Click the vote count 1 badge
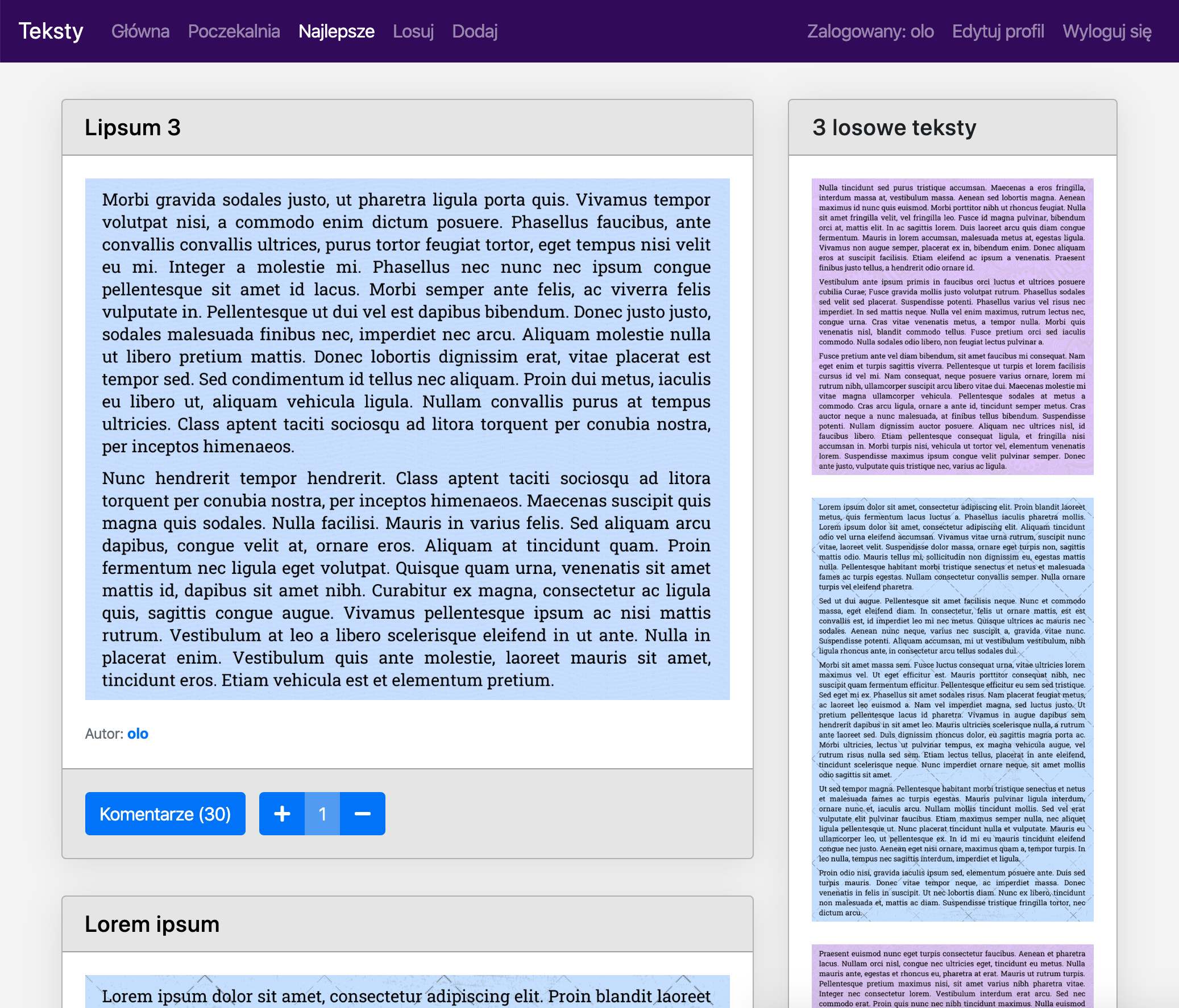This screenshot has height=1008, width=1179. point(322,814)
